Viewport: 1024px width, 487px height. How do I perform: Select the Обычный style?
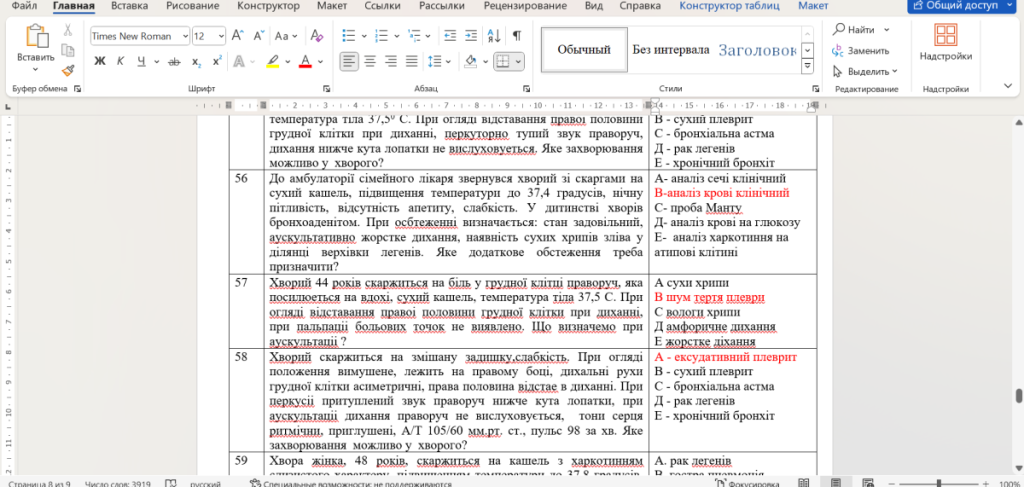tap(584, 49)
